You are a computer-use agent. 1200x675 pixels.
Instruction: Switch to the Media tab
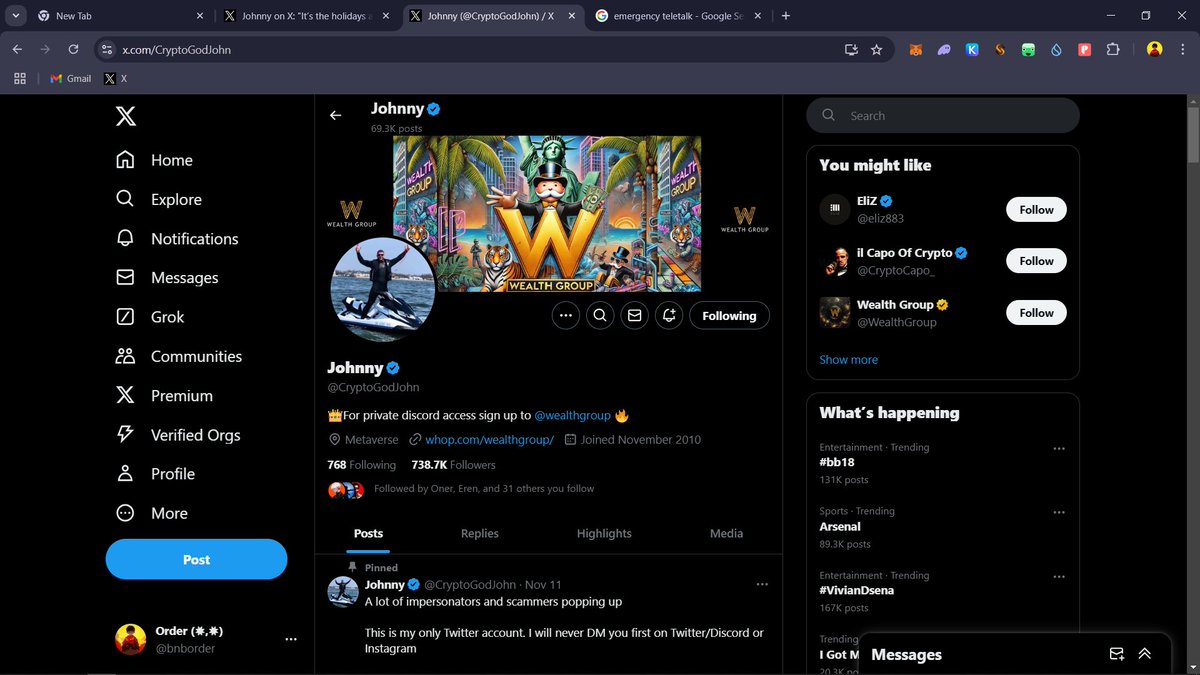pos(726,533)
